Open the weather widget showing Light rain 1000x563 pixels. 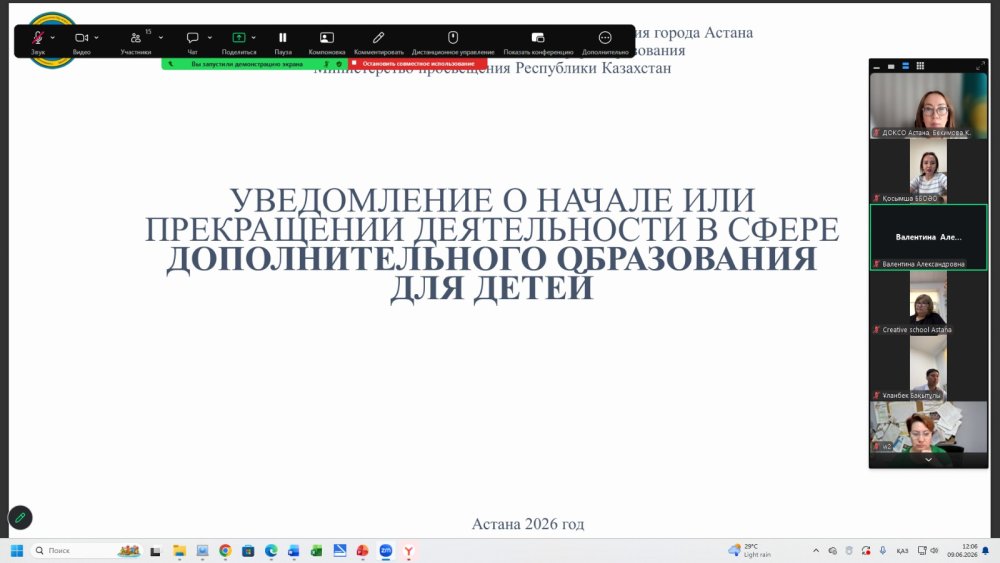[x=751, y=551]
